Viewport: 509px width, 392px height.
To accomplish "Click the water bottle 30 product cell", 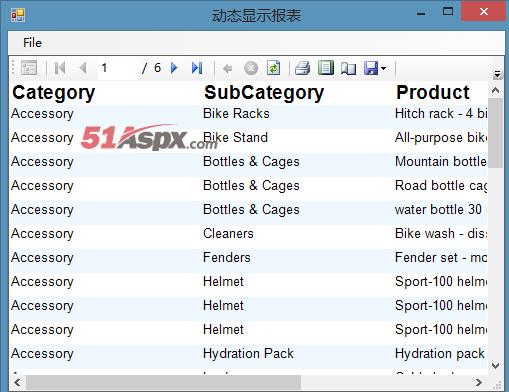I will point(441,209).
